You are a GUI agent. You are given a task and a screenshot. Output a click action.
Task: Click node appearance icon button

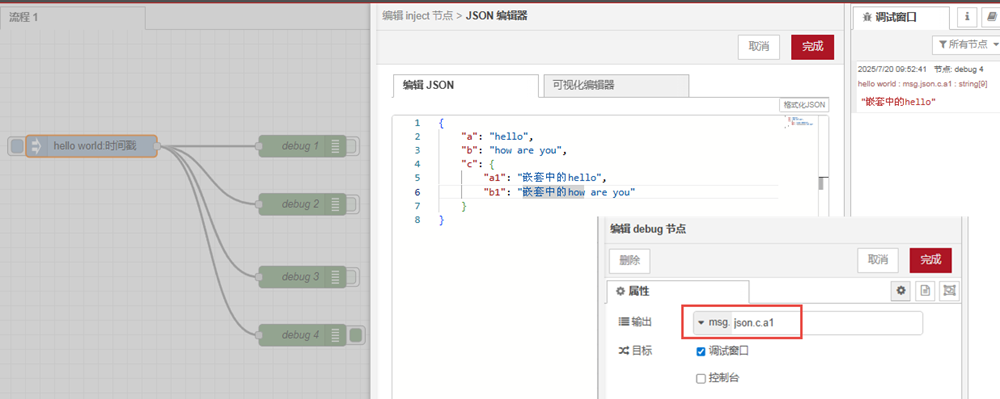(950, 291)
